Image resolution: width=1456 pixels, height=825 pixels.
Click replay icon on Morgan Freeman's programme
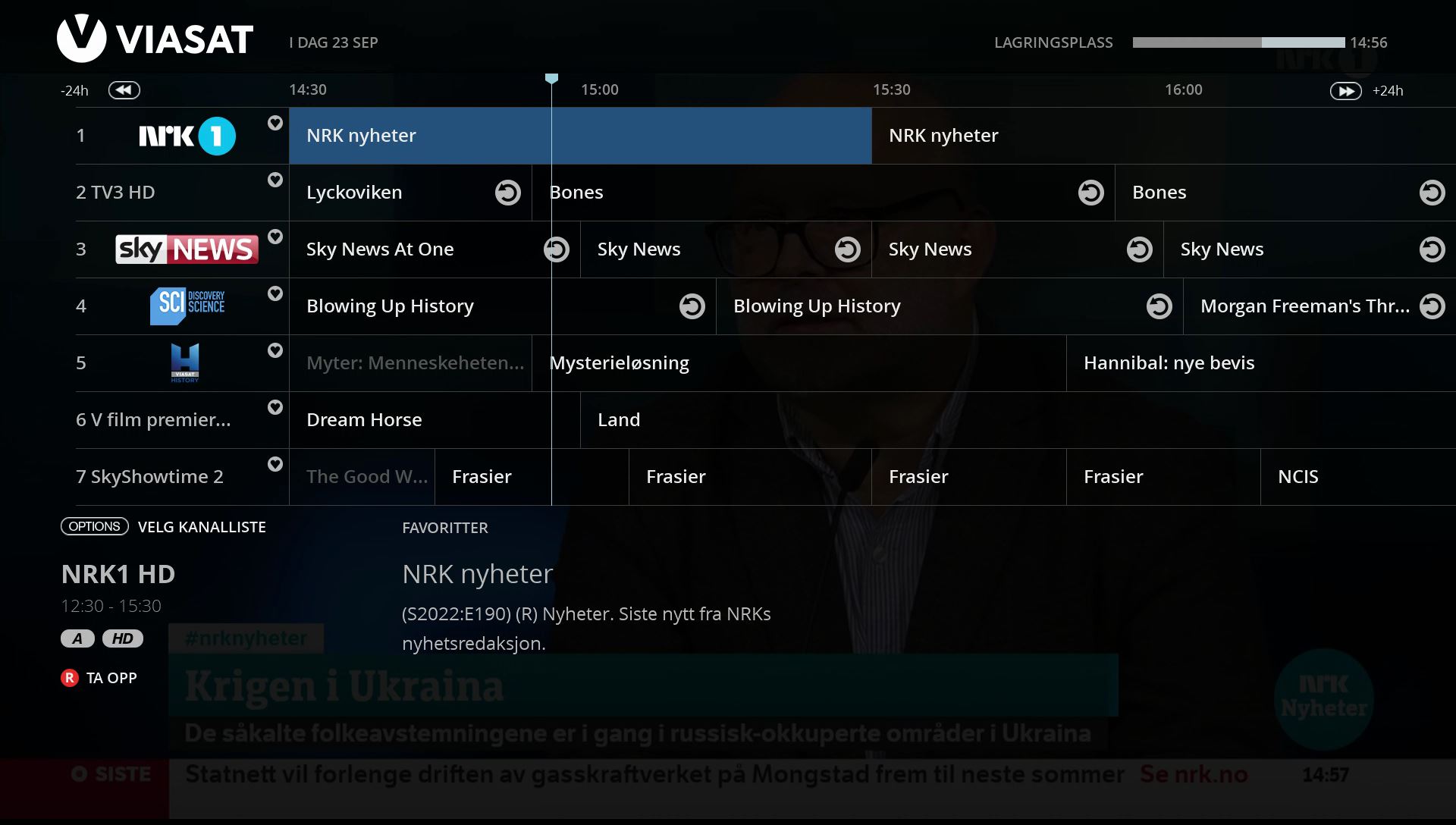pos(1432,306)
